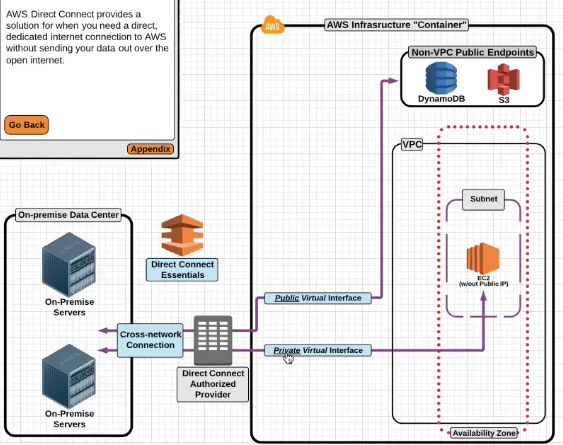Screen dimensions: 563x445
Task: Open the Appendix button
Action: tap(150, 149)
